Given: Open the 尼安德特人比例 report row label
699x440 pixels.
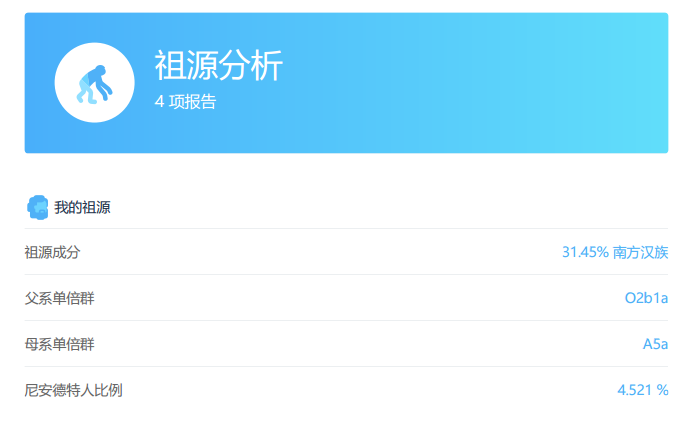Looking at the screenshot, I should click(x=74, y=390).
